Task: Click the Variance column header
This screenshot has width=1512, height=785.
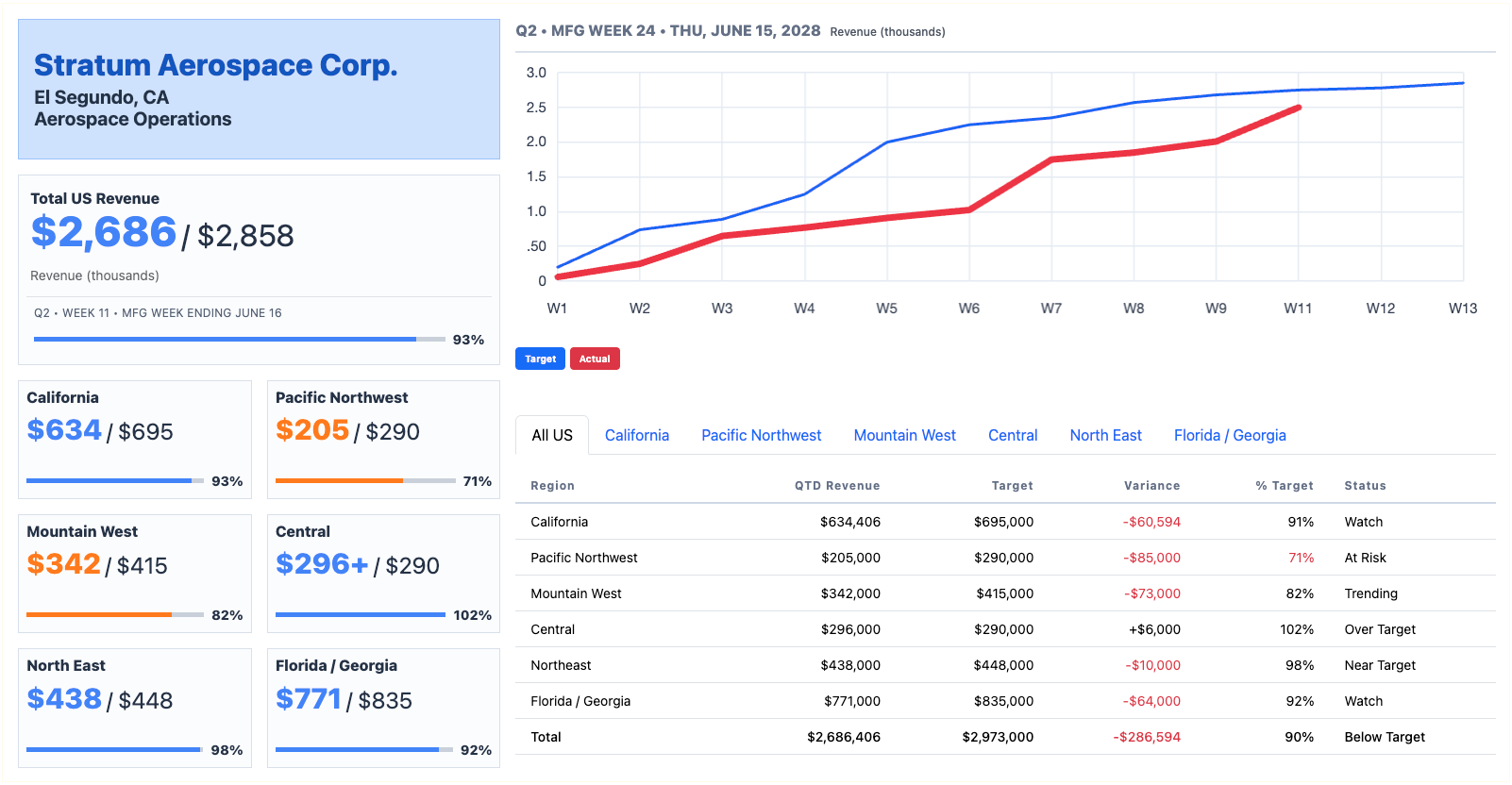Action: (1151, 486)
